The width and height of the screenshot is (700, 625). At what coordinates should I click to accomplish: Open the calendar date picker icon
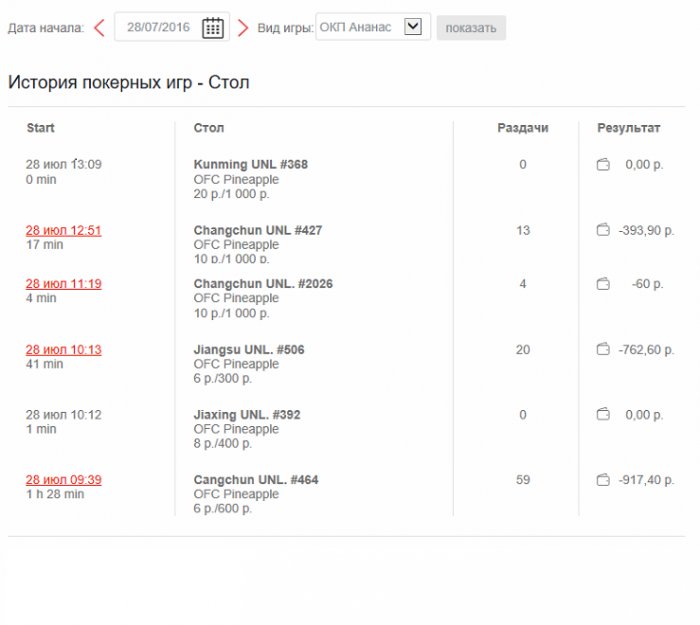tap(212, 28)
